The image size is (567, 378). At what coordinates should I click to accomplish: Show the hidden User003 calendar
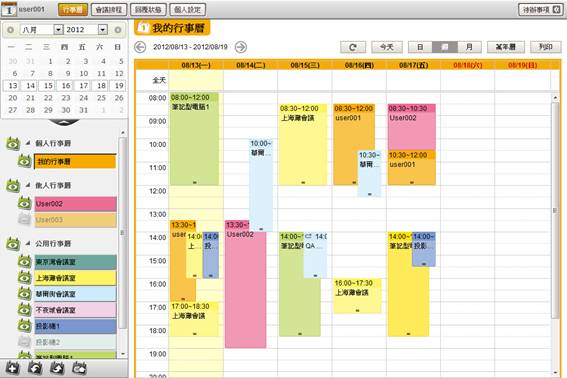[24, 219]
